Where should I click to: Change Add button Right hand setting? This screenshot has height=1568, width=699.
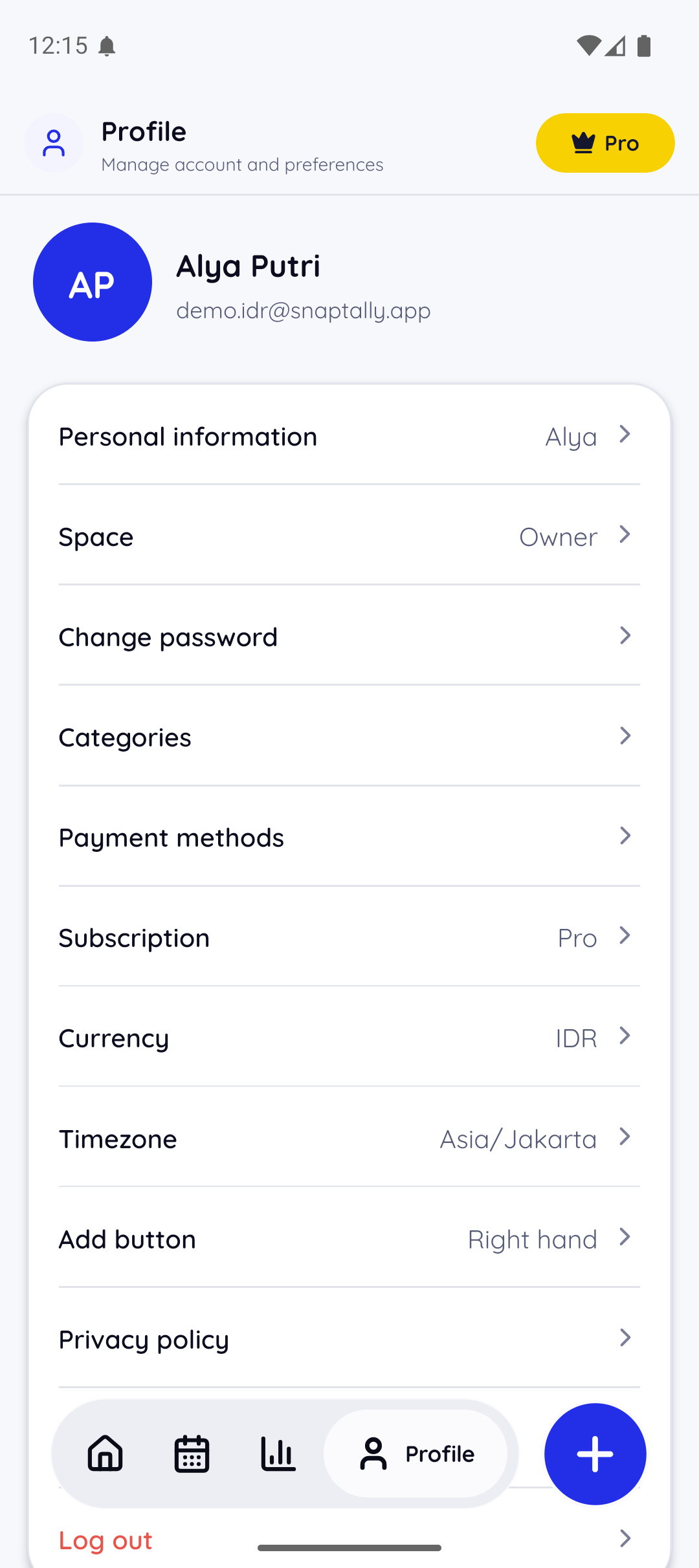click(349, 1238)
